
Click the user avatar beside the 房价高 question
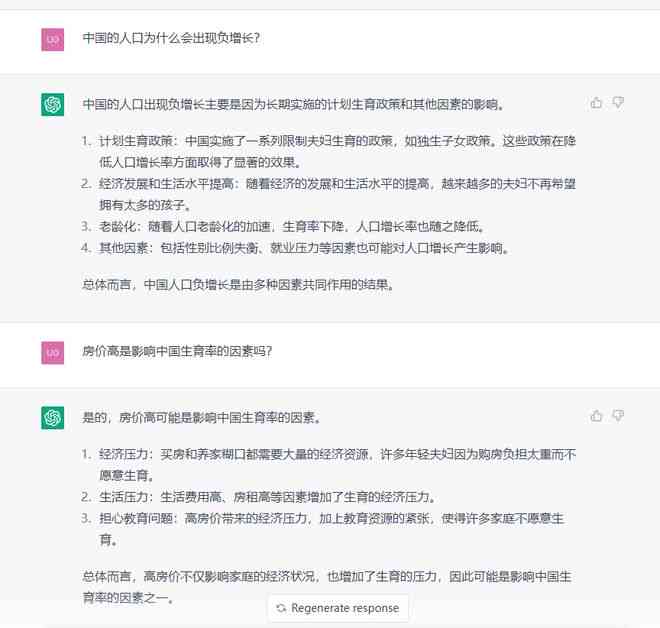coord(53,353)
